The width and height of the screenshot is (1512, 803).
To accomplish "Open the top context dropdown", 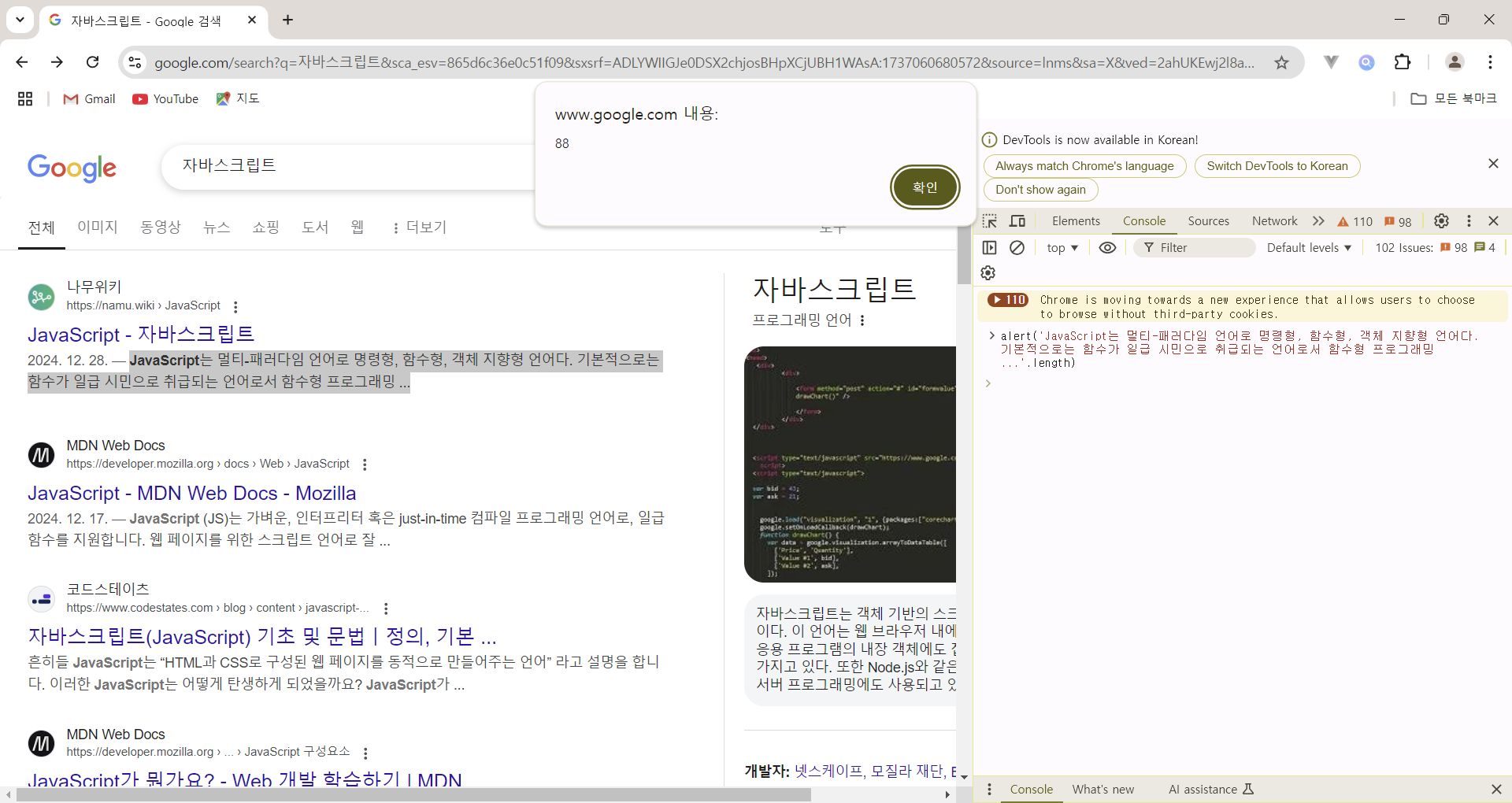I will pyautogui.click(x=1062, y=248).
